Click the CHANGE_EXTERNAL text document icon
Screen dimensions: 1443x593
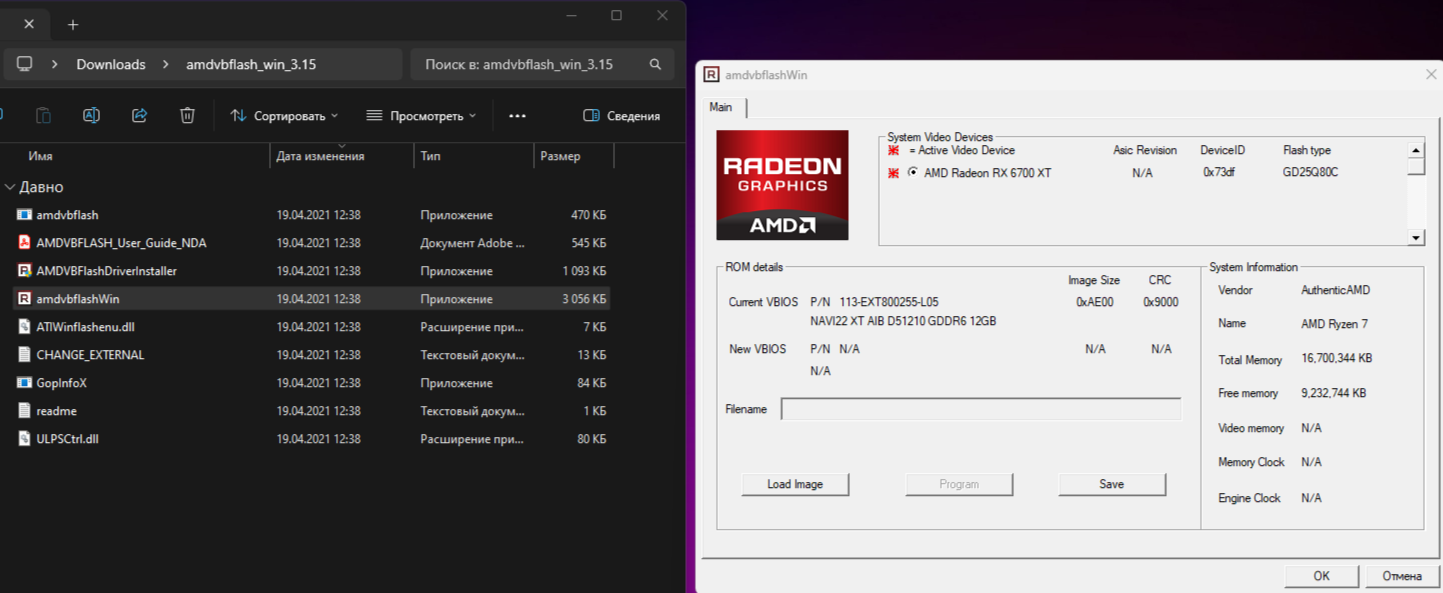click(x=25, y=355)
